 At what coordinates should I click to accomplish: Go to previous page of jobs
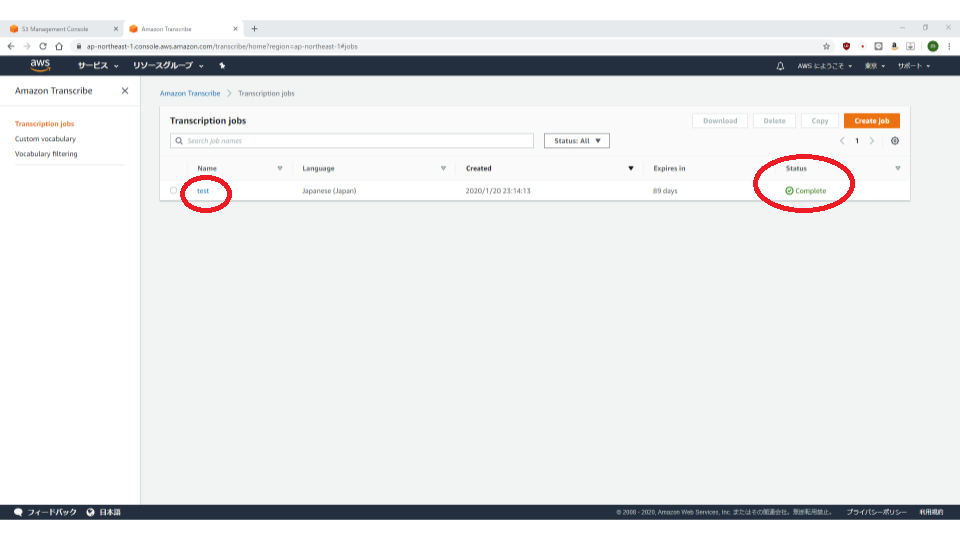pos(842,141)
